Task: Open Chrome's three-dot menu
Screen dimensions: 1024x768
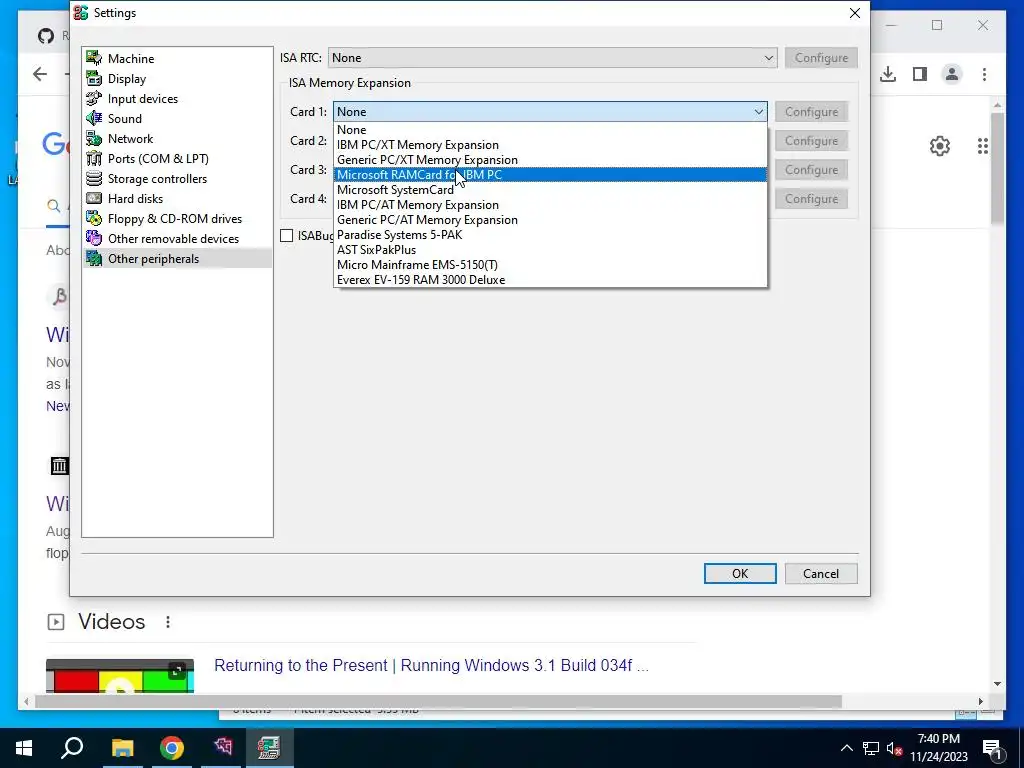Action: coord(984,74)
